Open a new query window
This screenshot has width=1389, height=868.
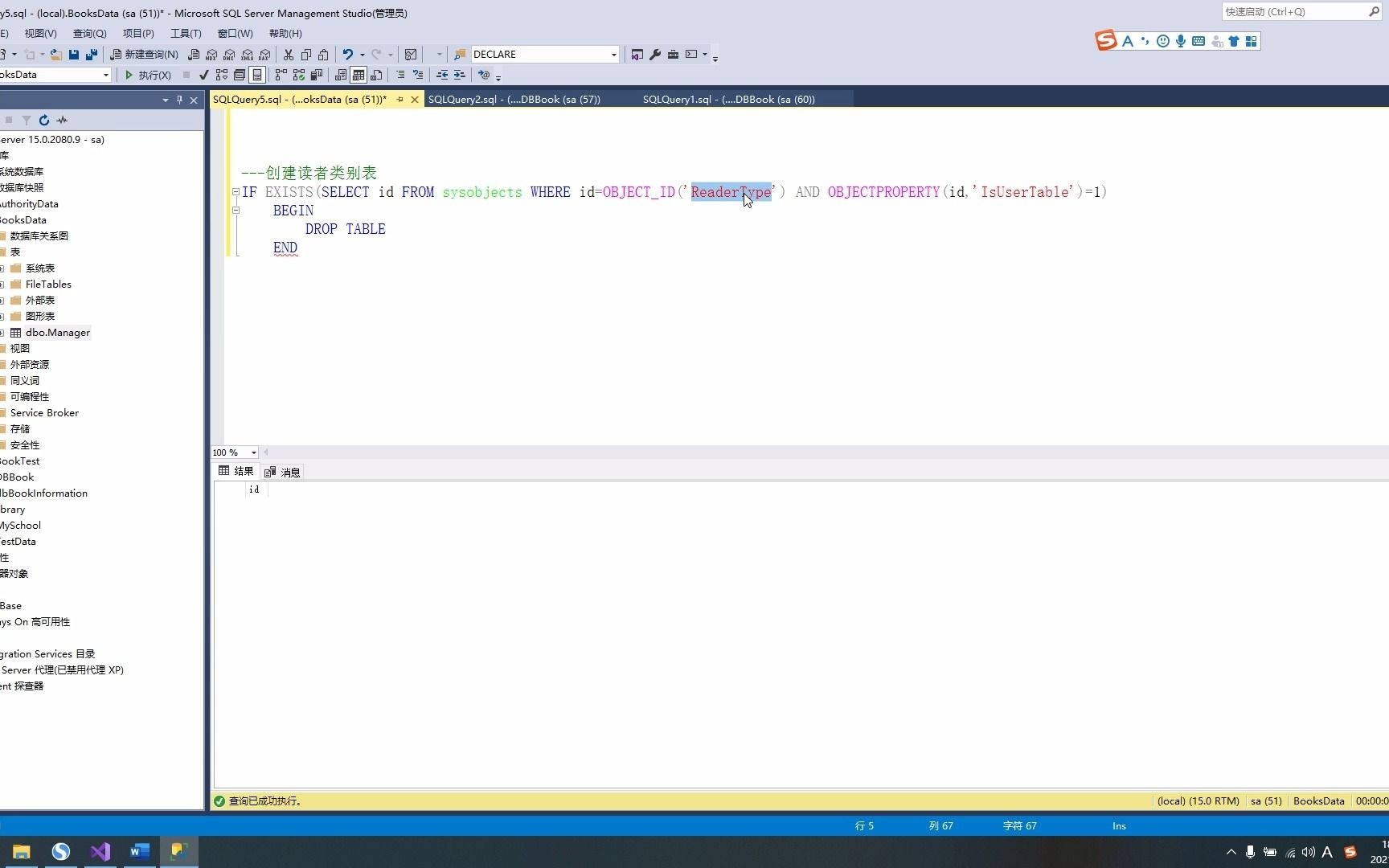point(145,54)
